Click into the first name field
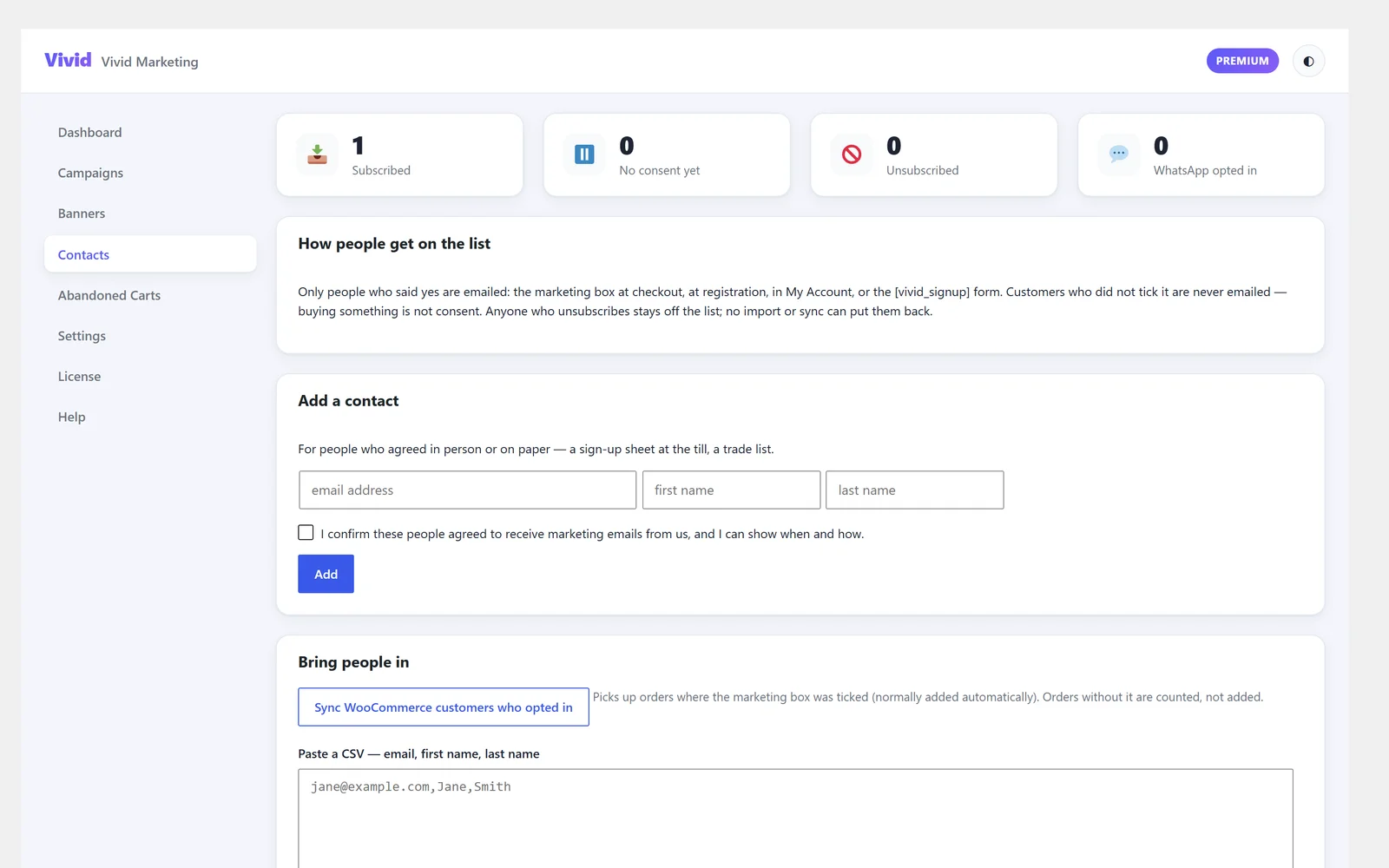 pos(731,490)
